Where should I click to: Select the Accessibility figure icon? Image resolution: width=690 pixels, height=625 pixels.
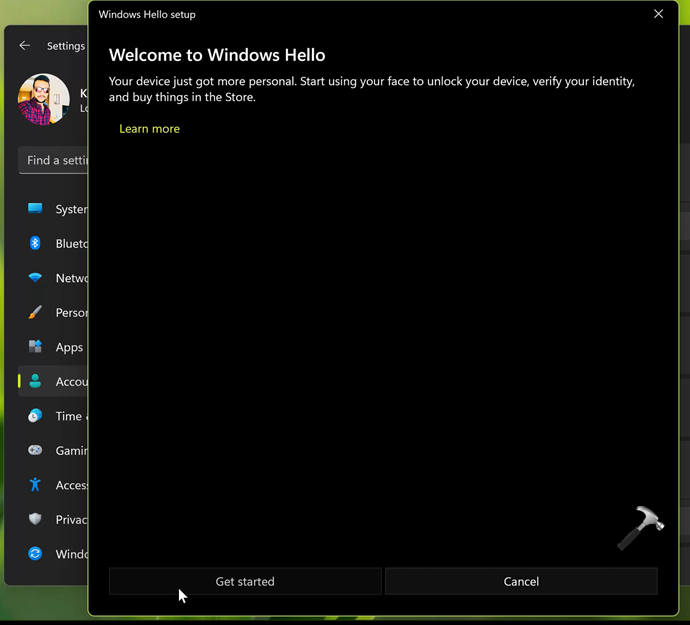(35, 485)
